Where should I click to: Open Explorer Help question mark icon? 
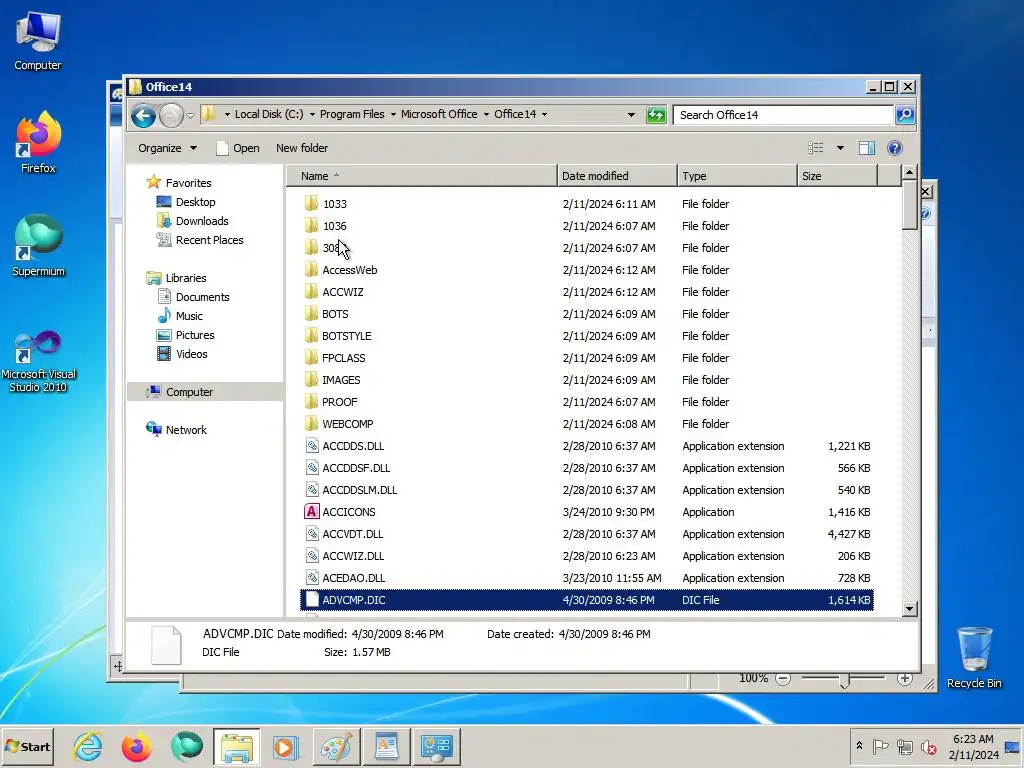[895, 148]
